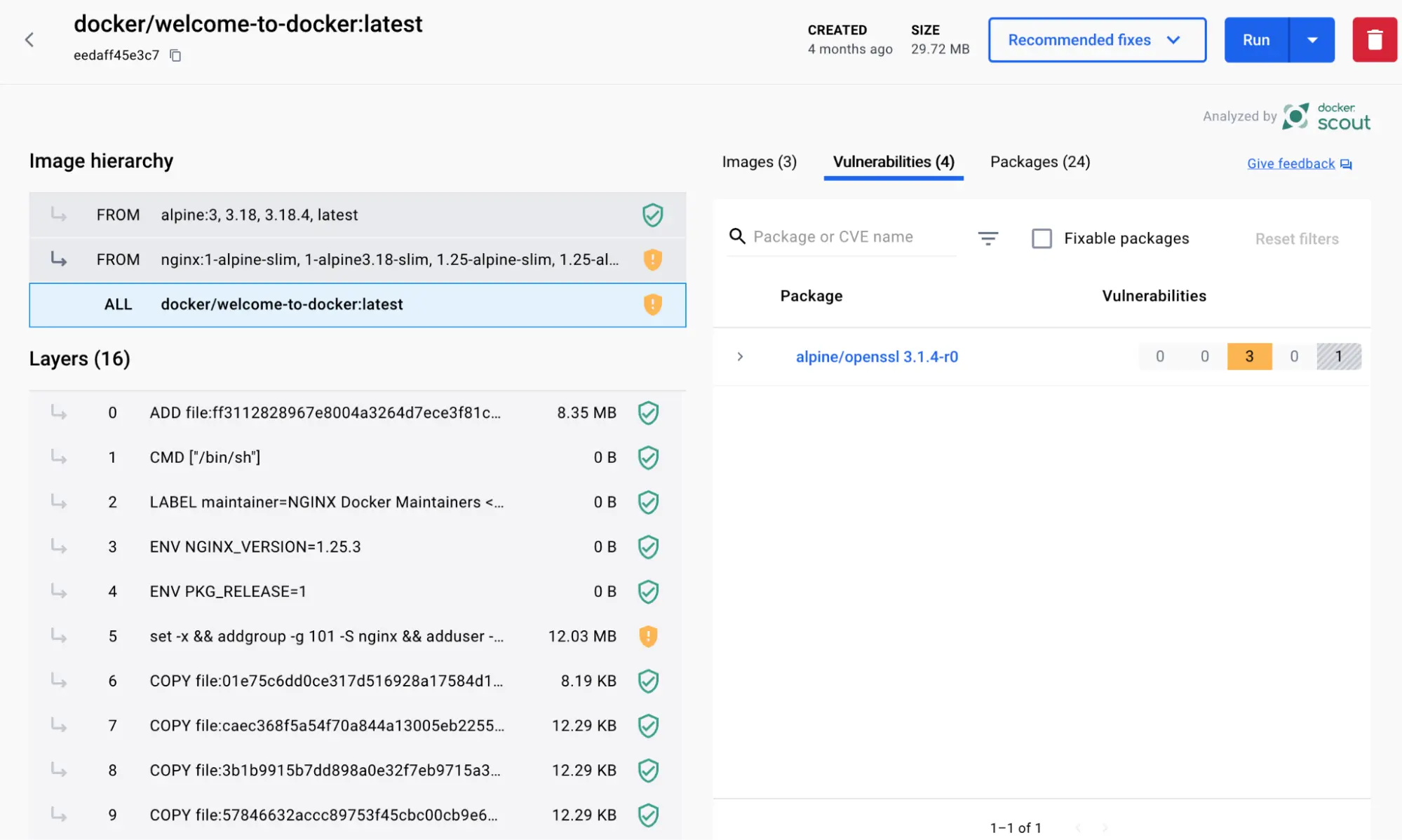The image size is (1402, 840).
Task: Click the copy icon next to image digest
Action: pos(175,55)
